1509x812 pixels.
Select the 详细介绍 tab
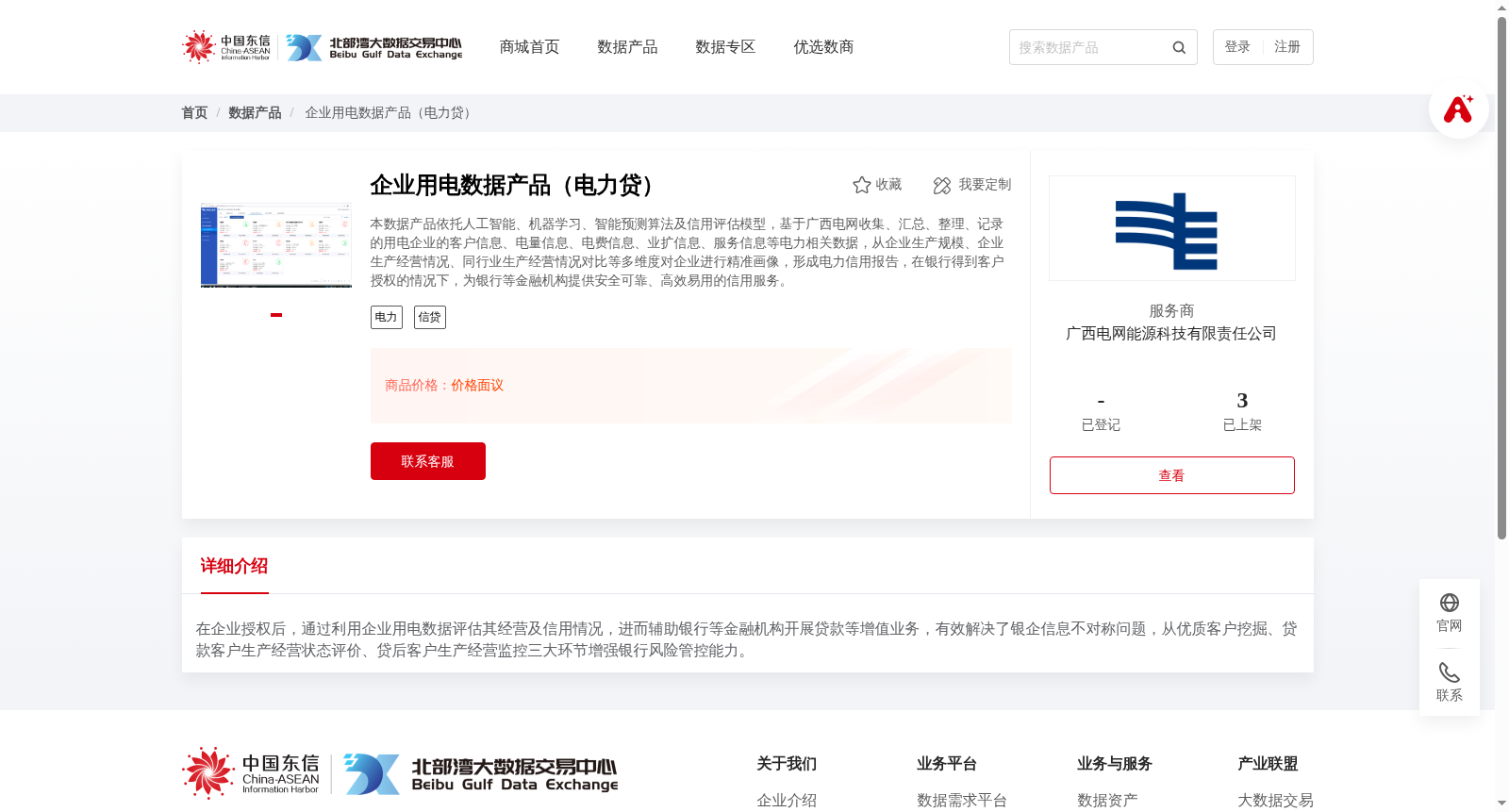234,566
